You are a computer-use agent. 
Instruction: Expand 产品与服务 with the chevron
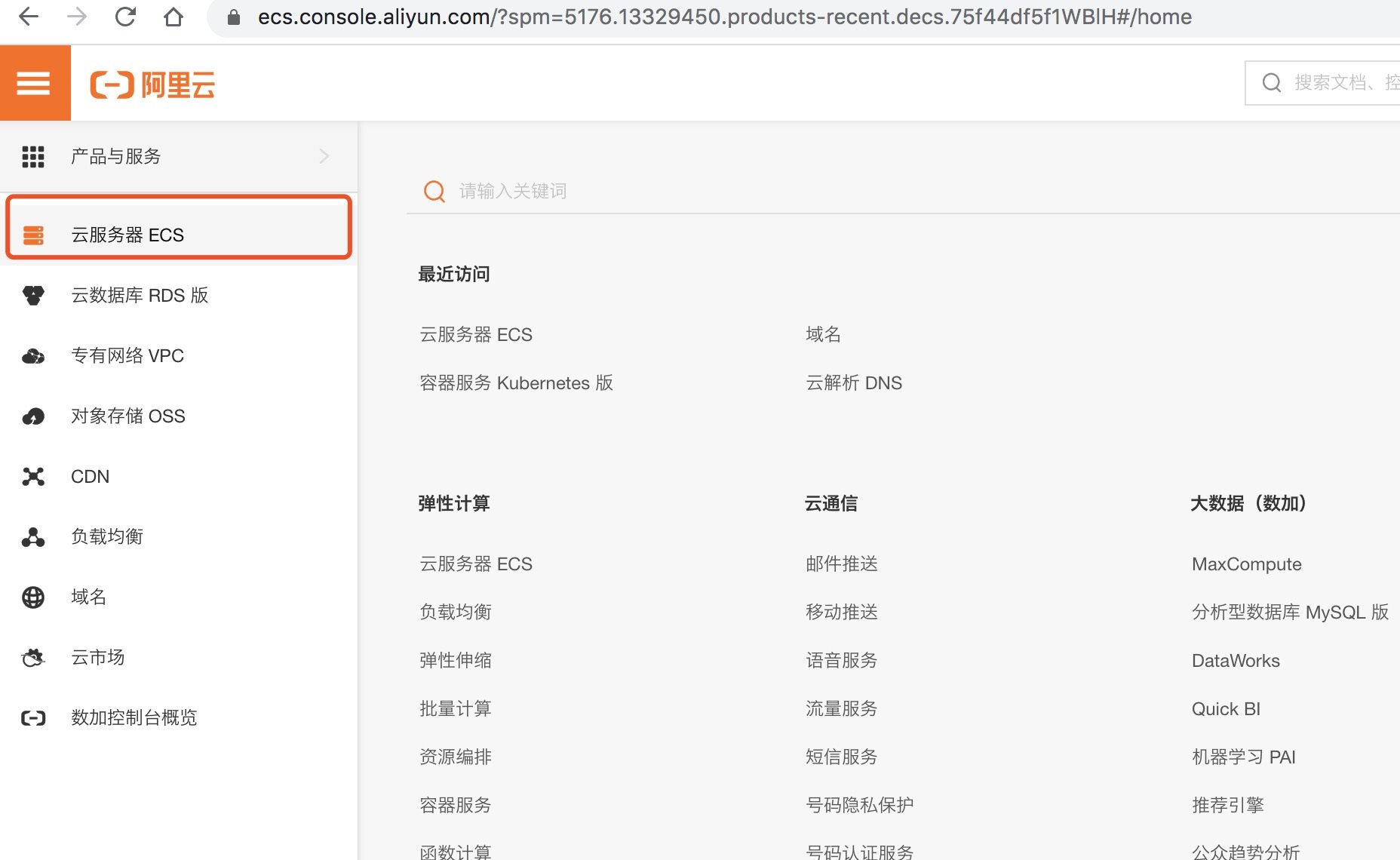[x=324, y=156]
